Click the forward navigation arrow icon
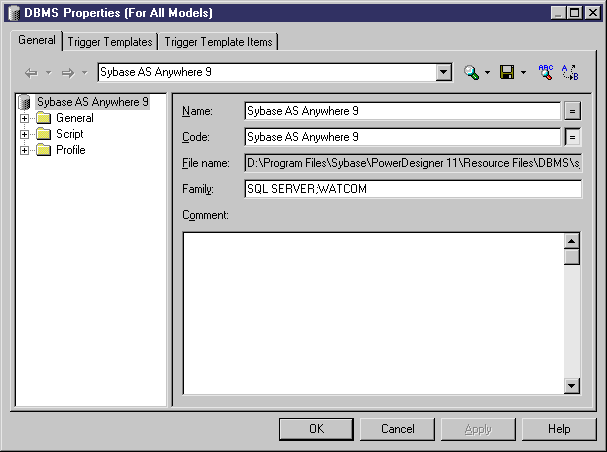The height and width of the screenshot is (452, 607). point(68,72)
